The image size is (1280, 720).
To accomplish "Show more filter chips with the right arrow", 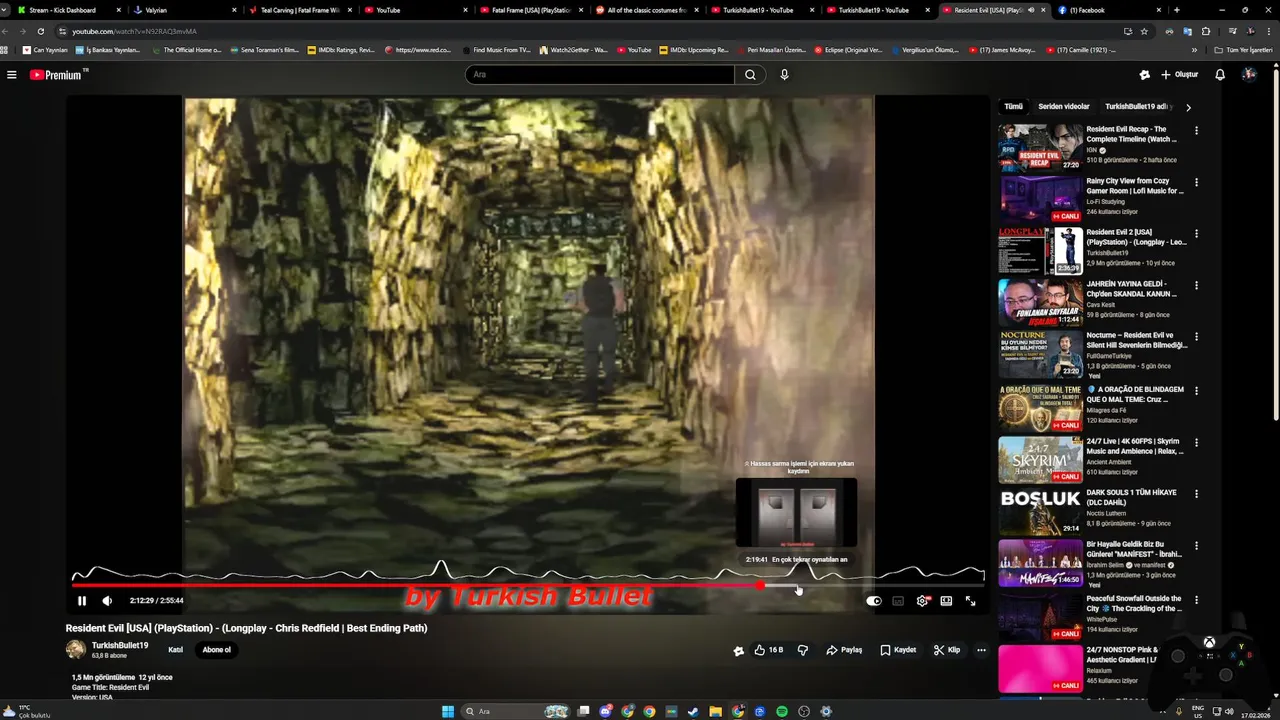I will pos(1188,107).
